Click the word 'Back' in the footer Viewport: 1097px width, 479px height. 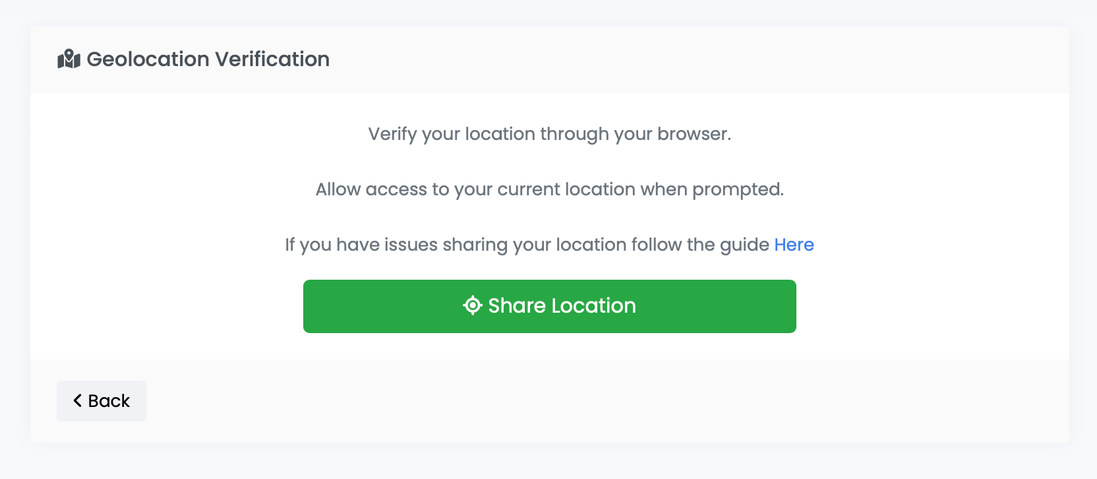(109, 401)
